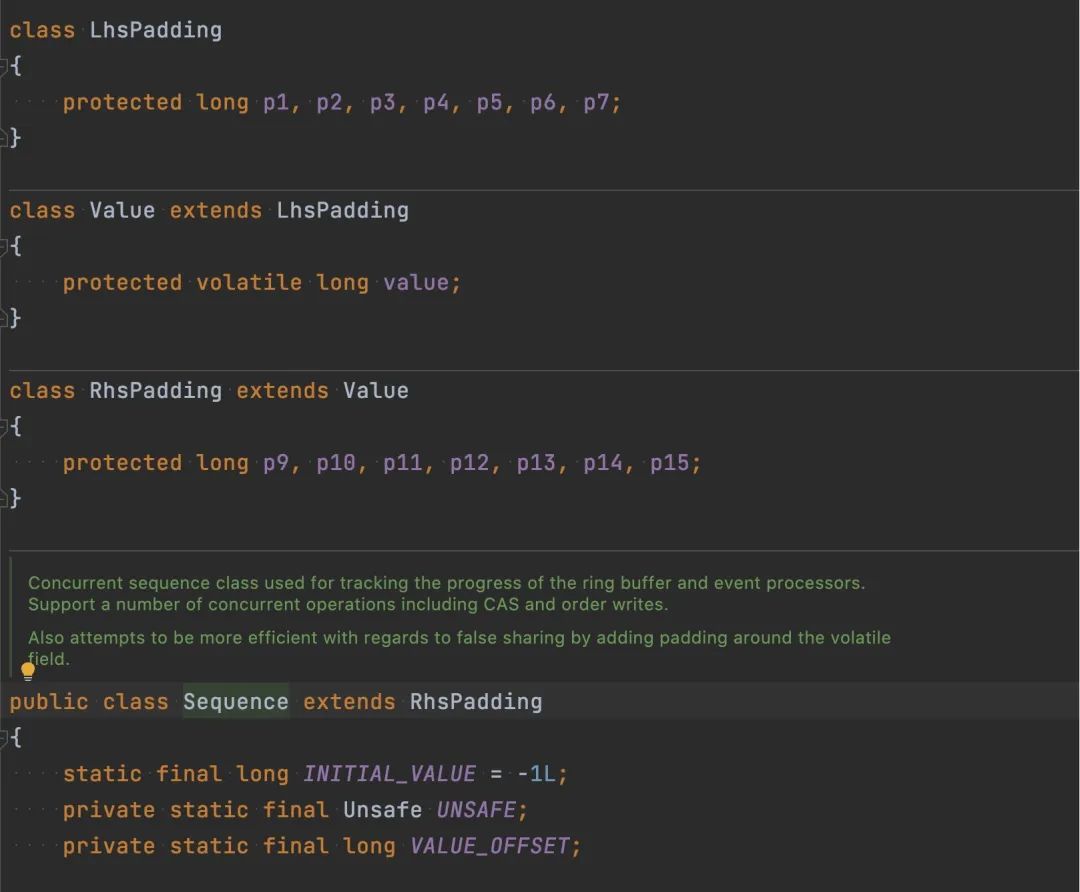Collapse the Sequence class body fold marker
Image resolution: width=1080 pixels, height=892 pixels.
point(3,738)
